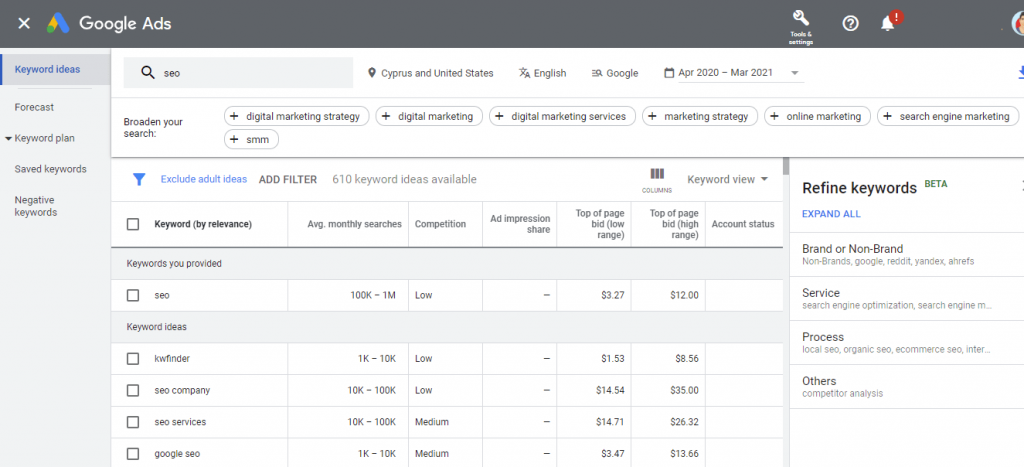
Task: Click the 'google seo' keyword text
Action: 178,454
